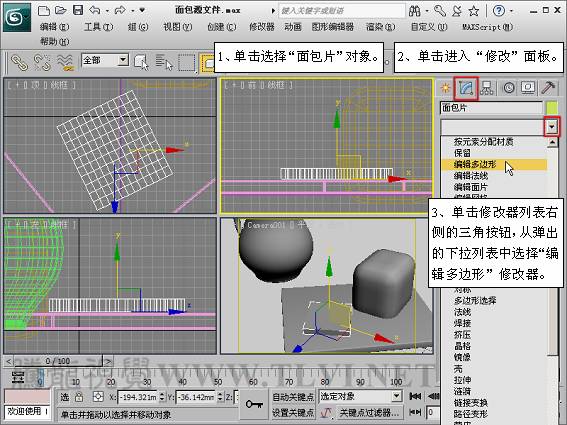Click the green object color swatch
Screen dimensions: 567x425
pyautogui.click(x=552, y=108)
